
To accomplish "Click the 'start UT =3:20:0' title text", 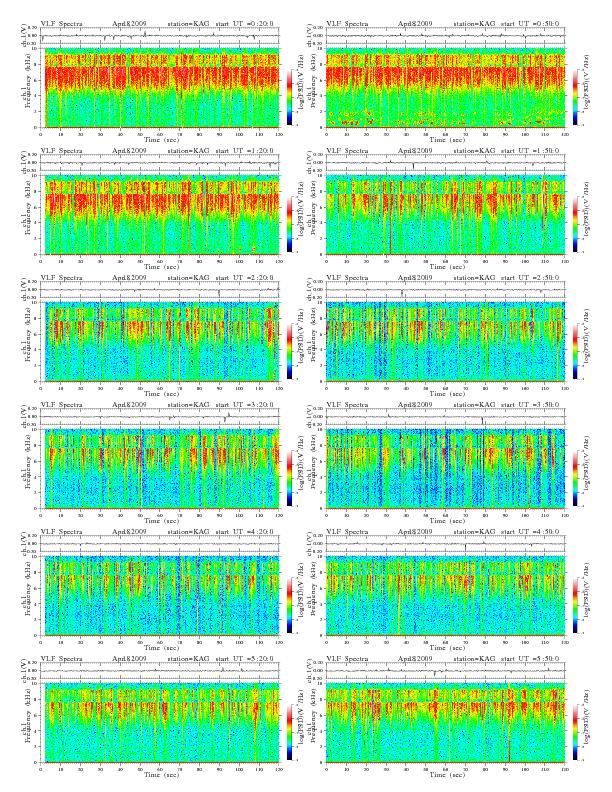I will [x=244, y=405].
